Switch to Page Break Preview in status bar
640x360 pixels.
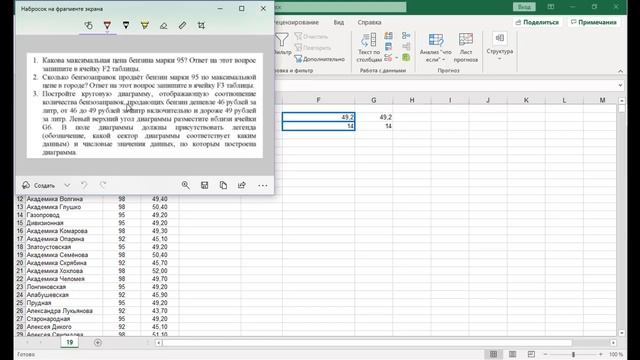click(x=531, y=354)
